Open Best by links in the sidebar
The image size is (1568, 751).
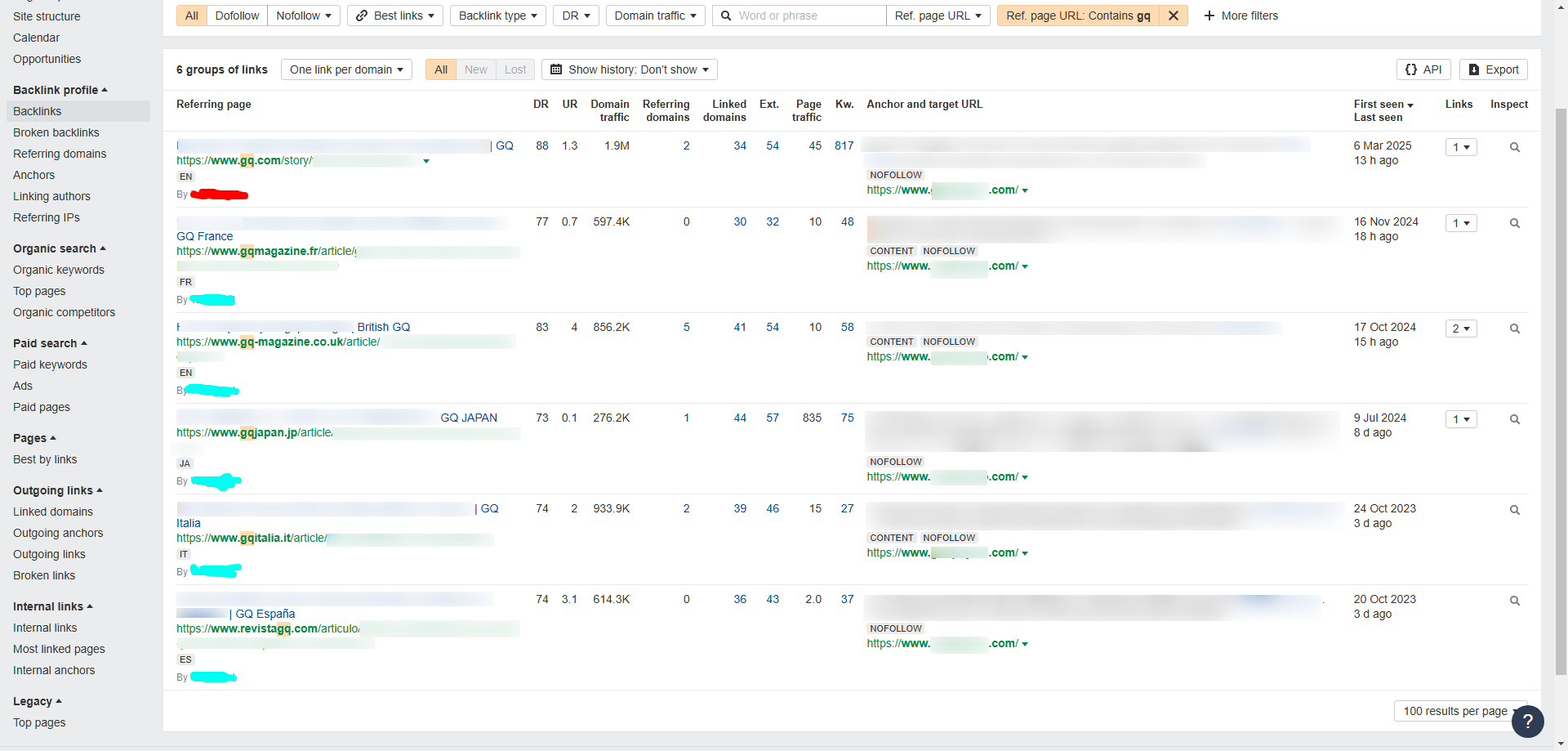point(45,459)
